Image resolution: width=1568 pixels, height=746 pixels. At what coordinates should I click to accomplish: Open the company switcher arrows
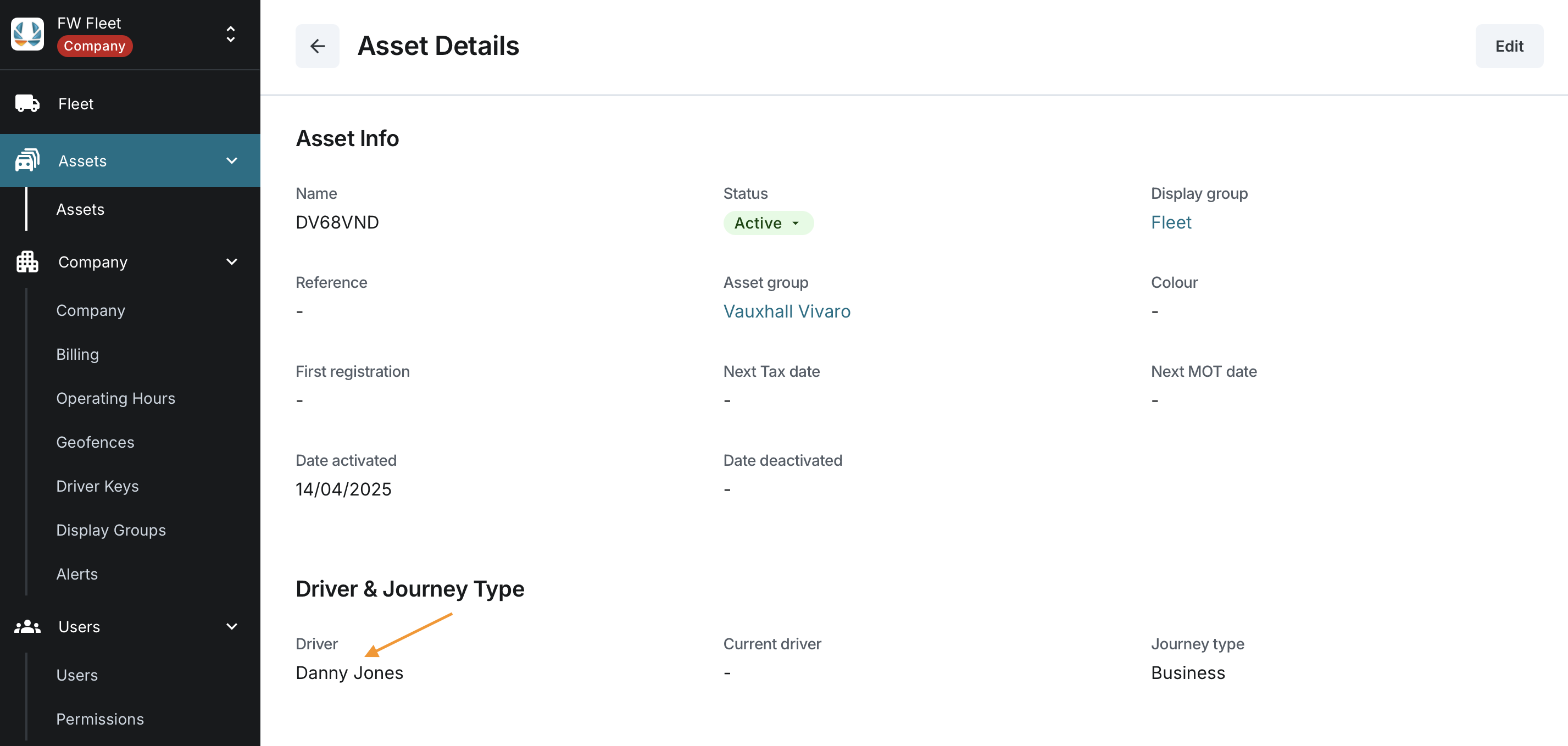[231, 34]
